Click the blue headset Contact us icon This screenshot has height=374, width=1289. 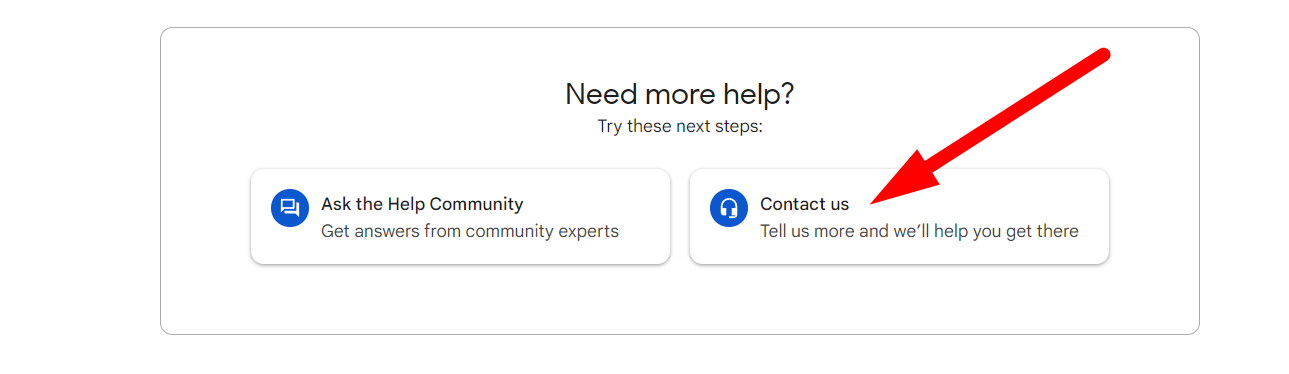[729, 209]
